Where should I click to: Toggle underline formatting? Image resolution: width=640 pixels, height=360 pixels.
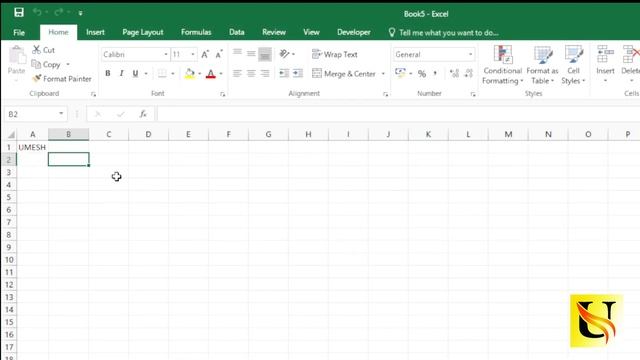pos(135,73)
